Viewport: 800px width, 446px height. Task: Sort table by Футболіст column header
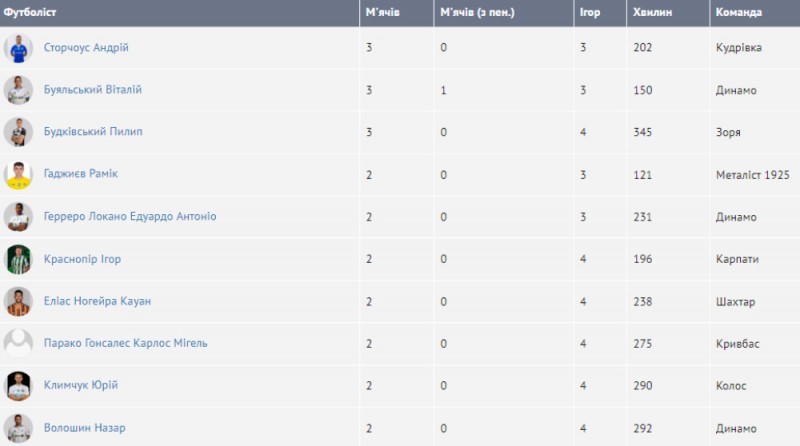30,12
